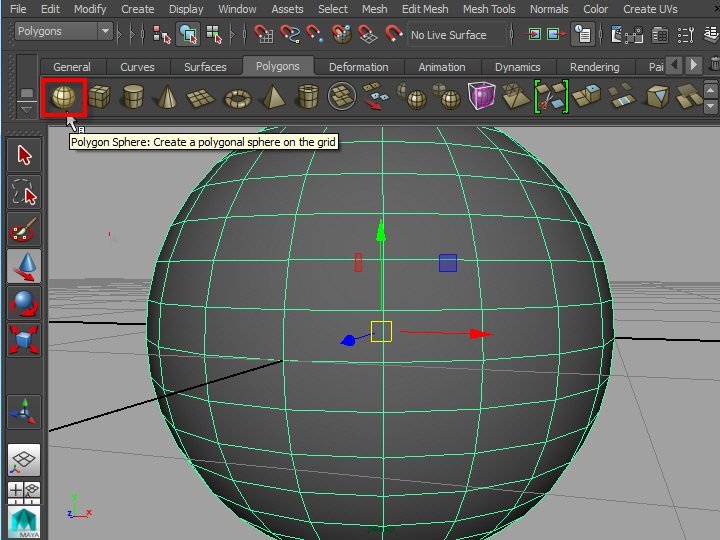Image resolution: width=720 pixels, height=540 pixels.
Task: Create a polygon torus from the shelf
Action: [237, 97]
